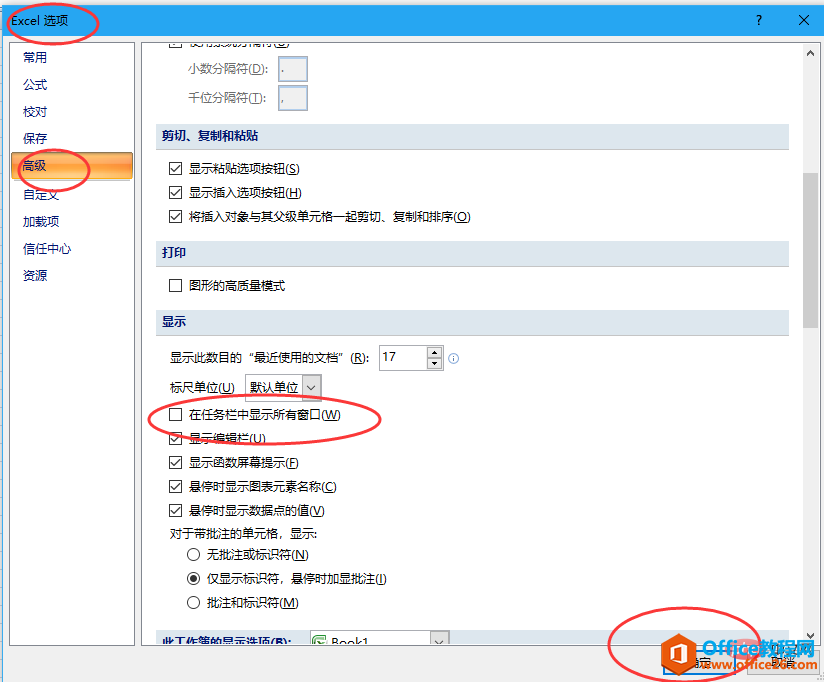Click the help question mark button
824x682 pixels.
coord(759,20)
